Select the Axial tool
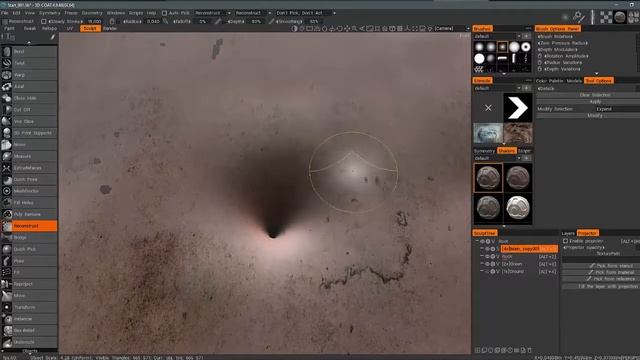The width and height of the screenshot is (640, 360). (29, 87)
